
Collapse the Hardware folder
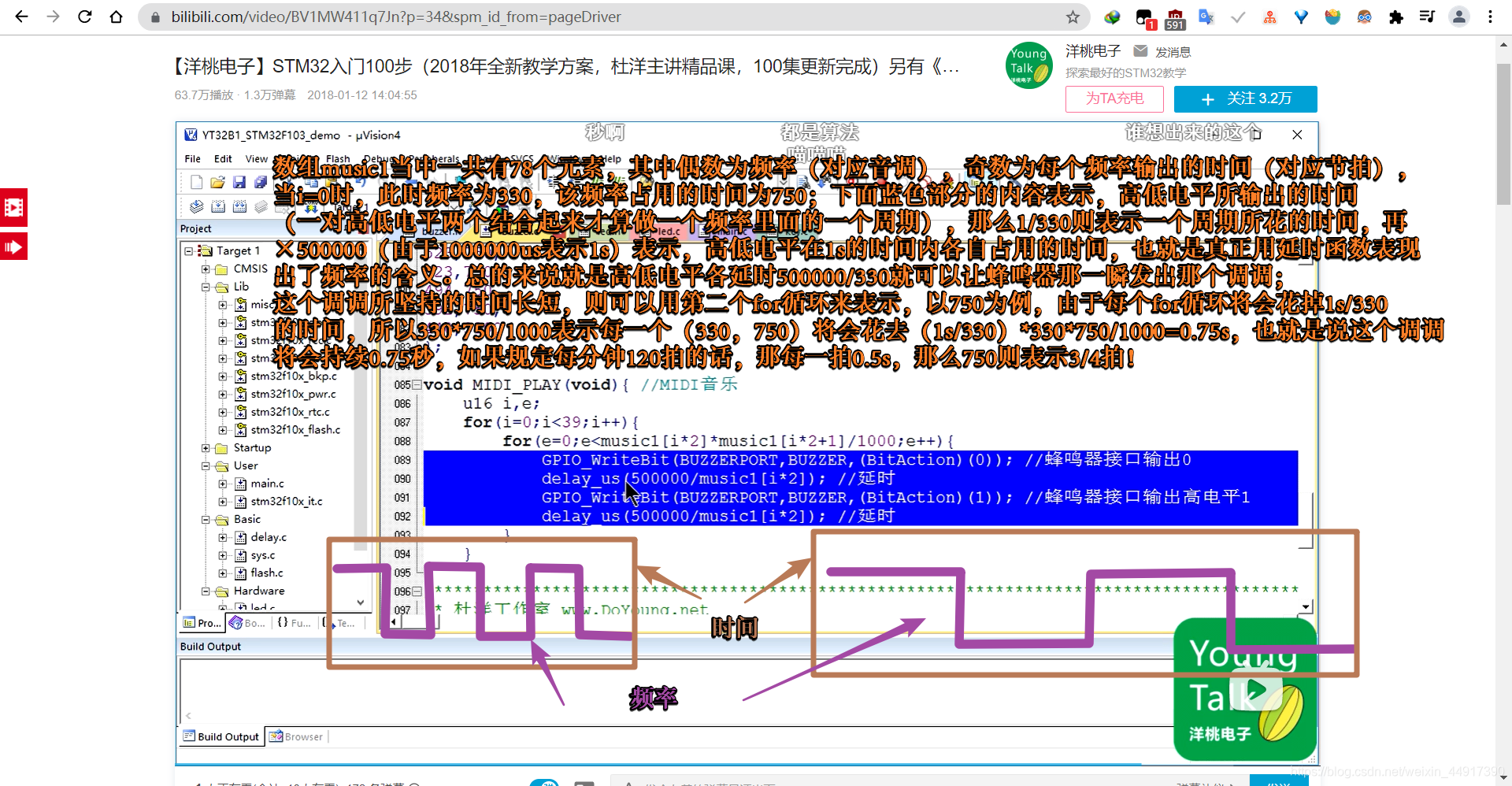(x=206, y=591)
